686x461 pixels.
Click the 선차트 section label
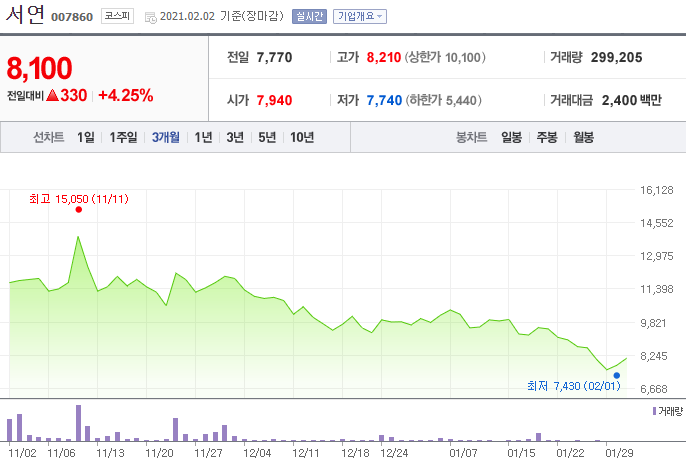tap(49, 137)
